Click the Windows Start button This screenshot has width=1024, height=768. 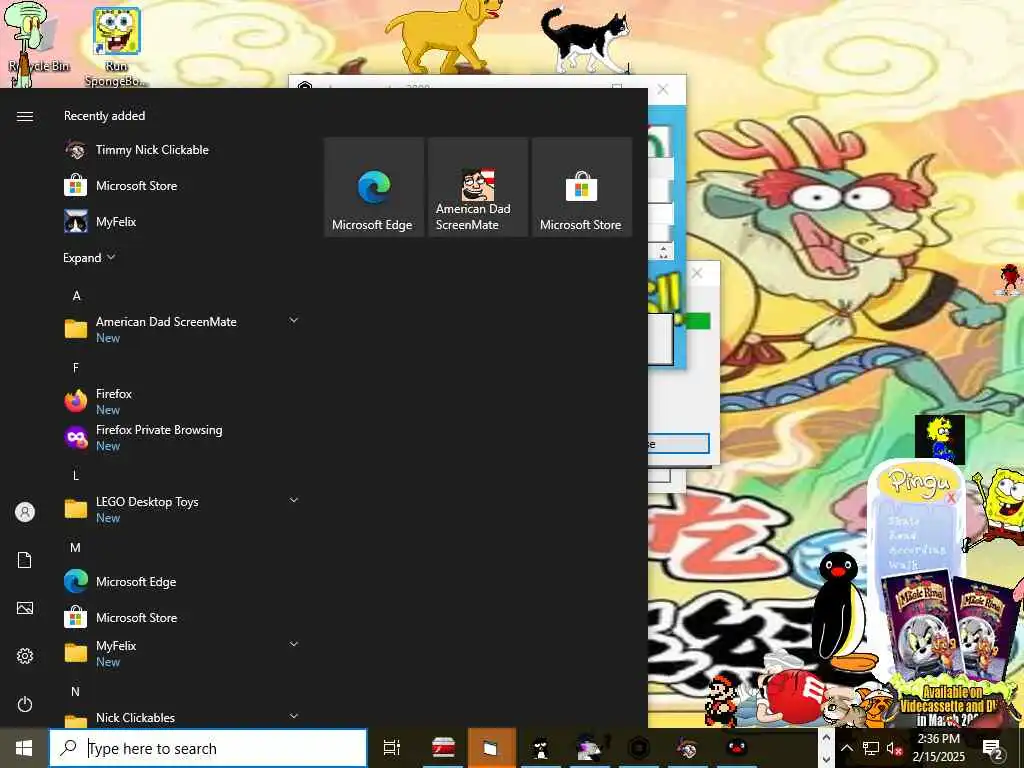pyautogui.click(x=24, y=748)
